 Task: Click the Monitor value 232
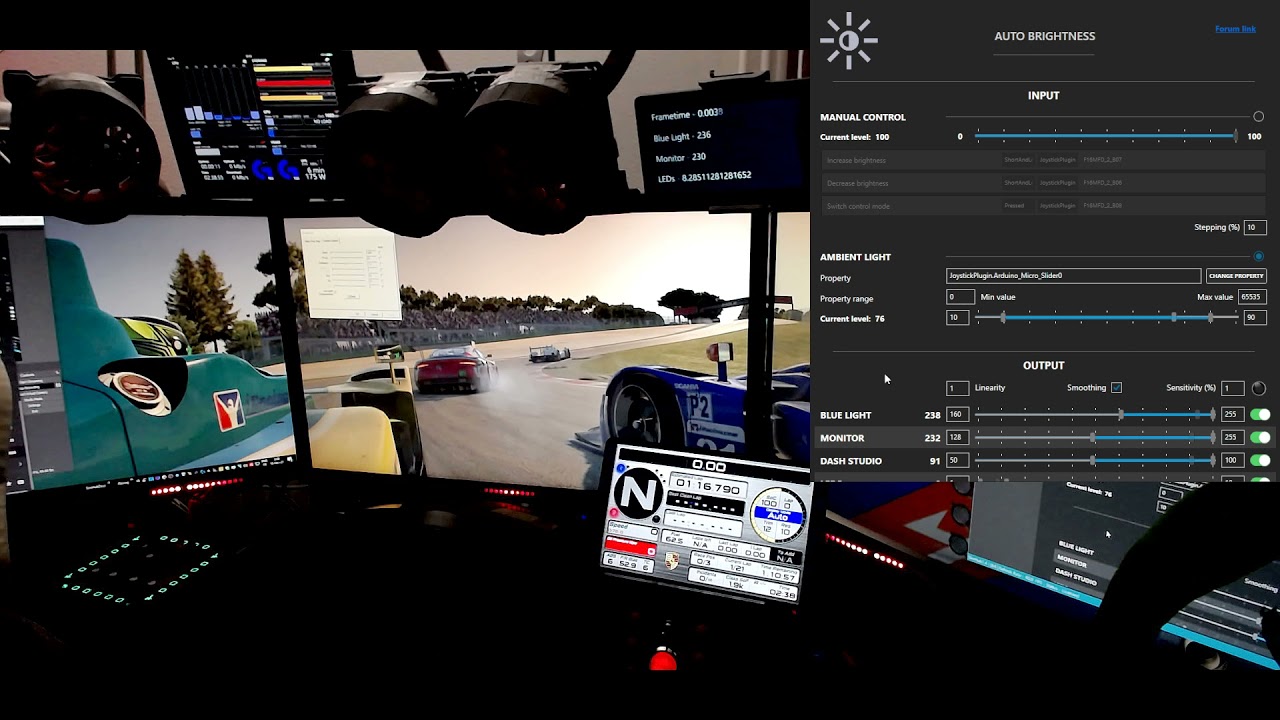[932, 438]
